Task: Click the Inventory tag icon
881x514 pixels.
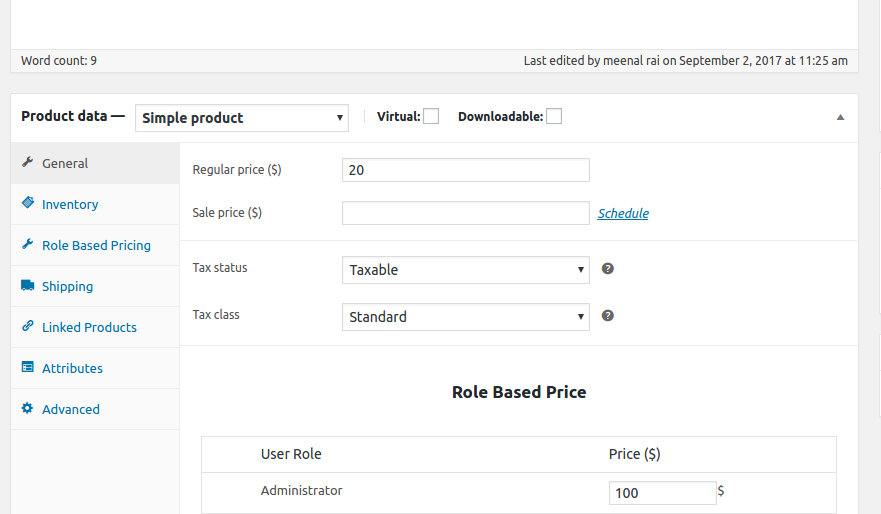Action: tap(28, 203)
